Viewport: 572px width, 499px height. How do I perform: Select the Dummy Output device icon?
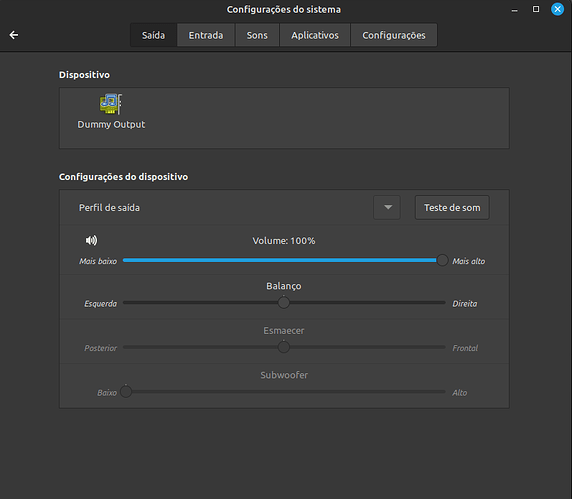pos(111,104)
